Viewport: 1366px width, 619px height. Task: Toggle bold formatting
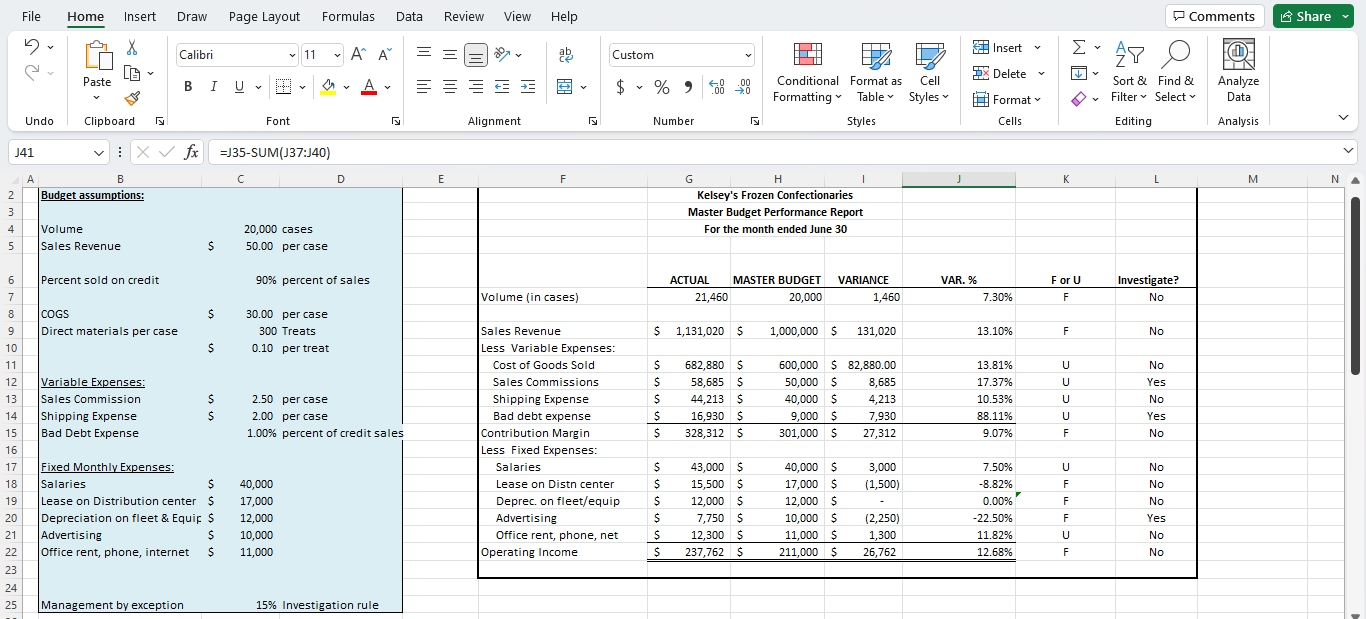[x=187, y=86]
